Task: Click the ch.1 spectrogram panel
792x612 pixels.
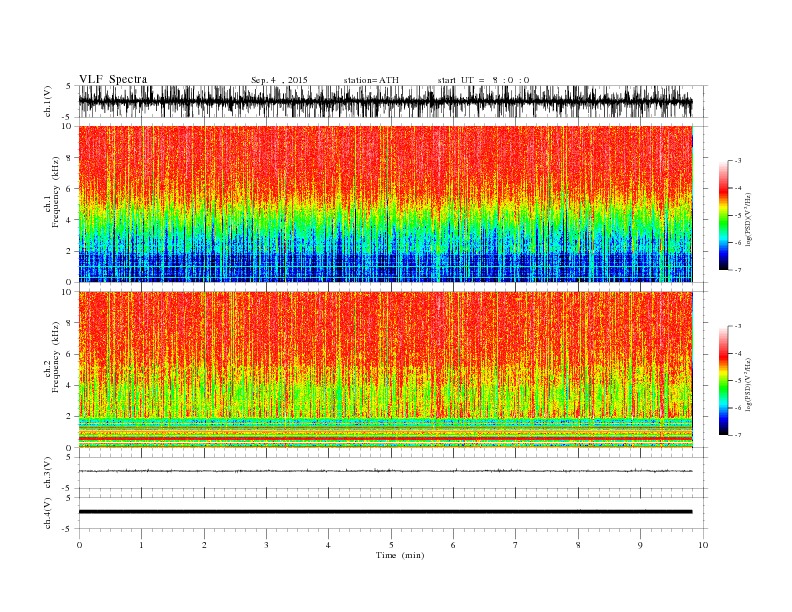Action: pos(386,204)
